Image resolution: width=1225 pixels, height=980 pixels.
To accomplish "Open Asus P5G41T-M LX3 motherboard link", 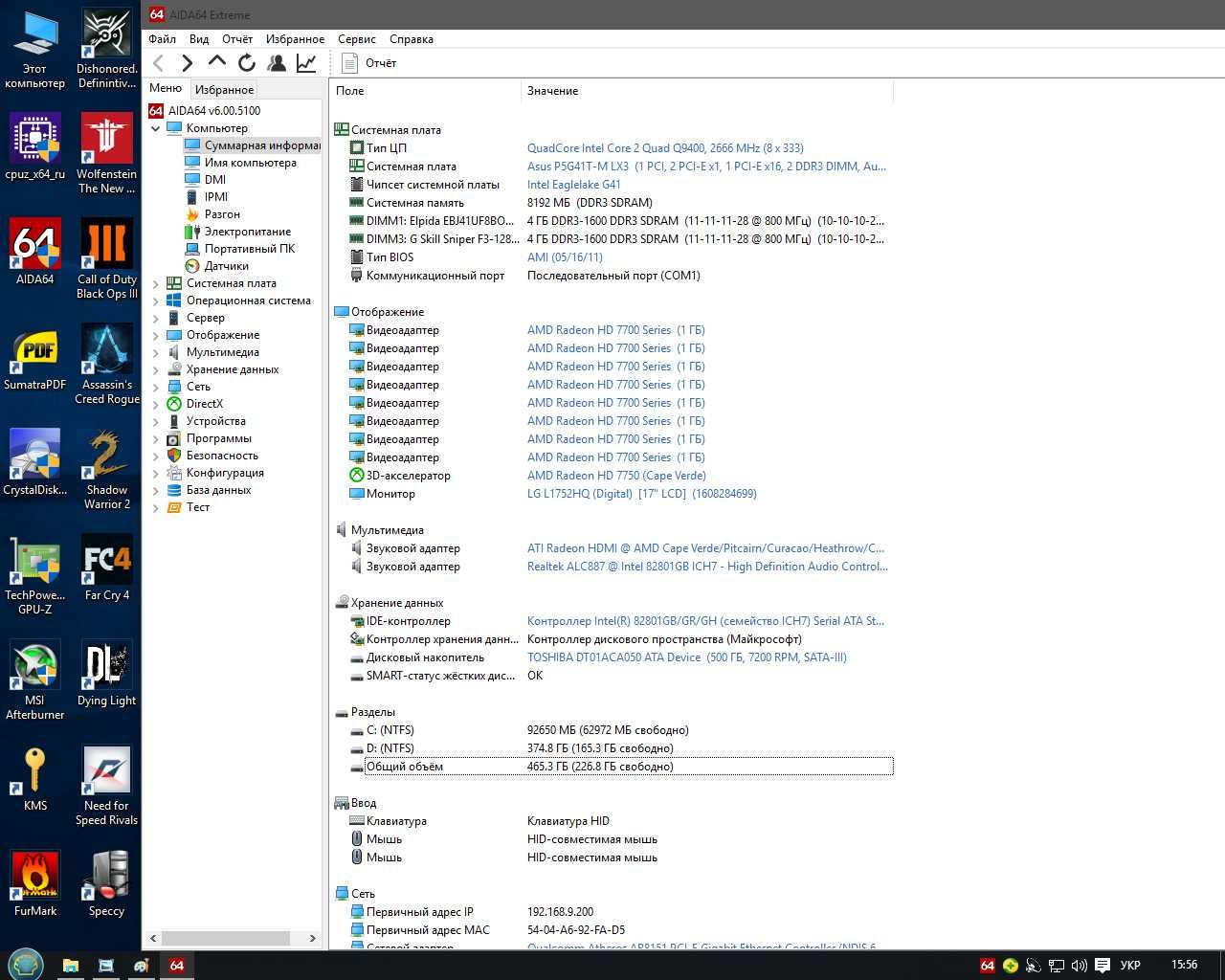I will 706,167.
